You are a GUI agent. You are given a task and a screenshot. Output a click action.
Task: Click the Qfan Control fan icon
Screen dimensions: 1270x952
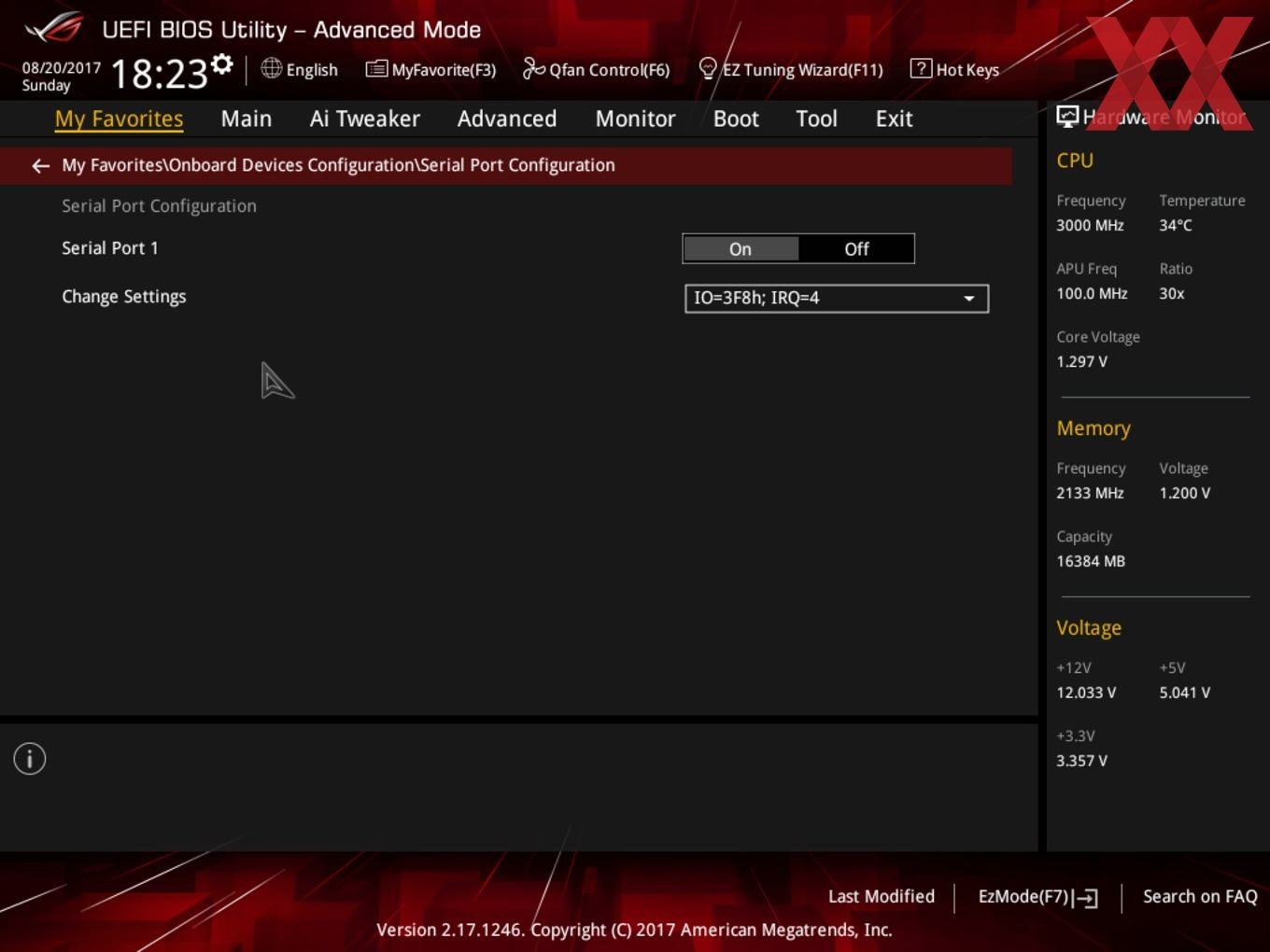click(x=533, y=68)
